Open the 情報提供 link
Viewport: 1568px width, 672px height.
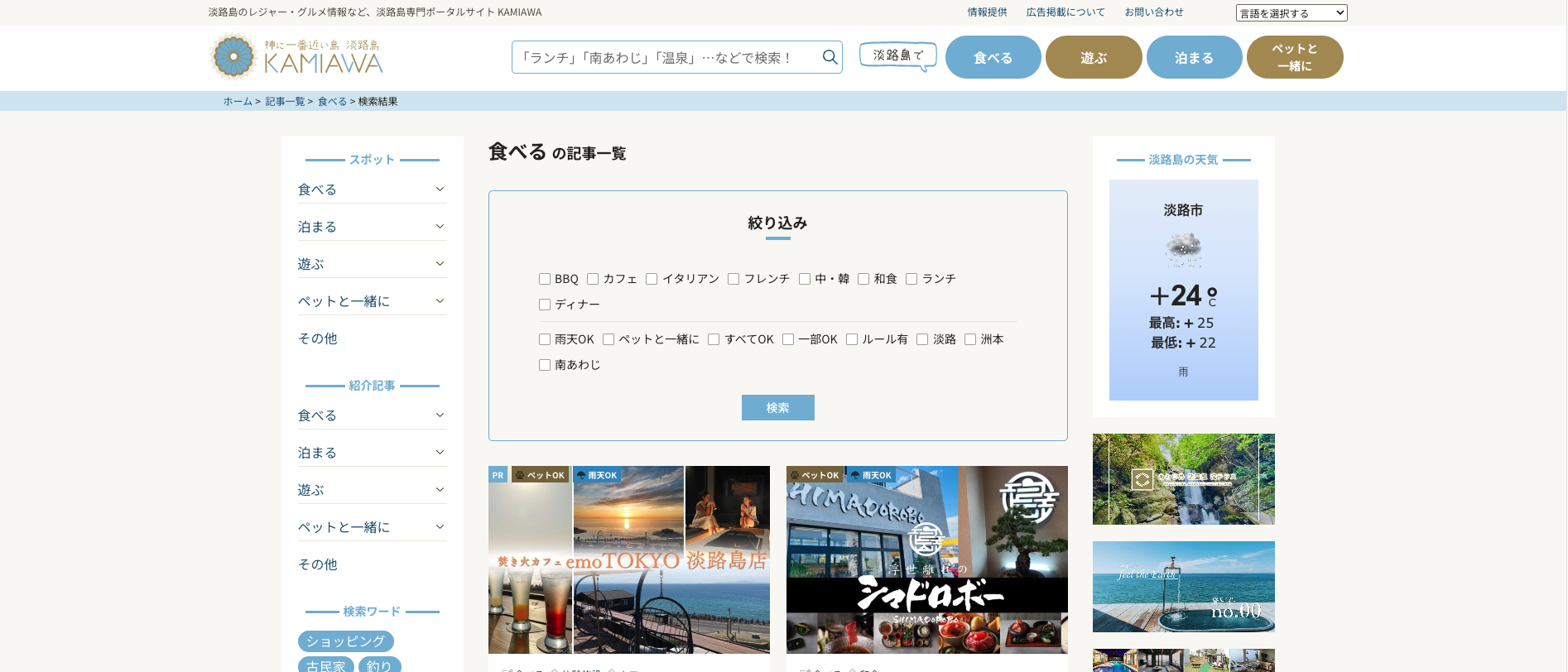(x=987, y=12)
